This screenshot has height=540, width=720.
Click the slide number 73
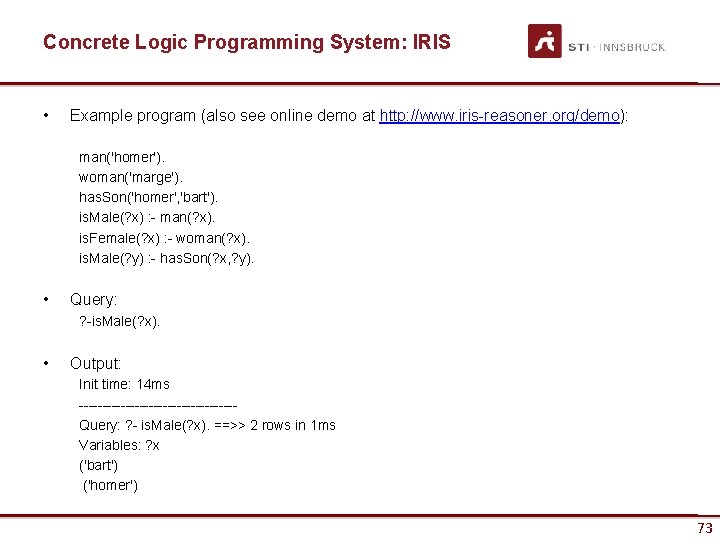705,528
